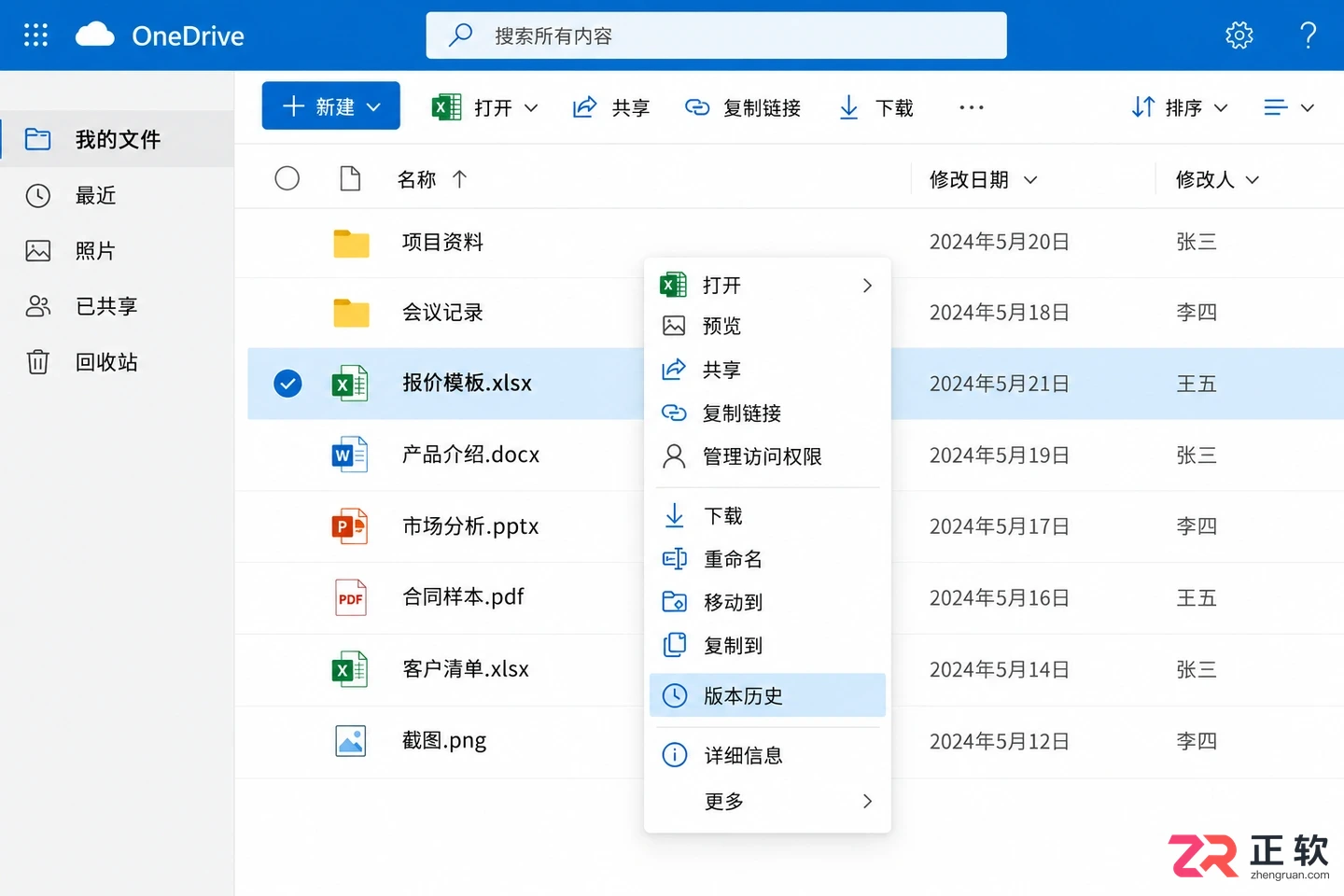
Task: Click the Excel icon of 报价模板.xlsx
Action: coord(350,384)
